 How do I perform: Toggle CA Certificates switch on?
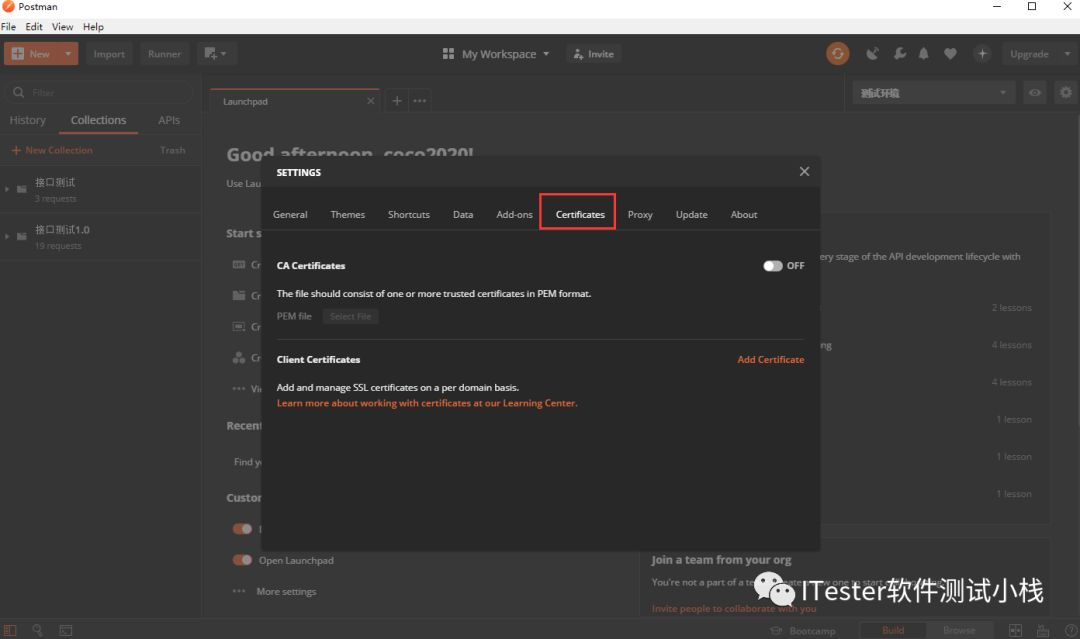click(772, 266)
